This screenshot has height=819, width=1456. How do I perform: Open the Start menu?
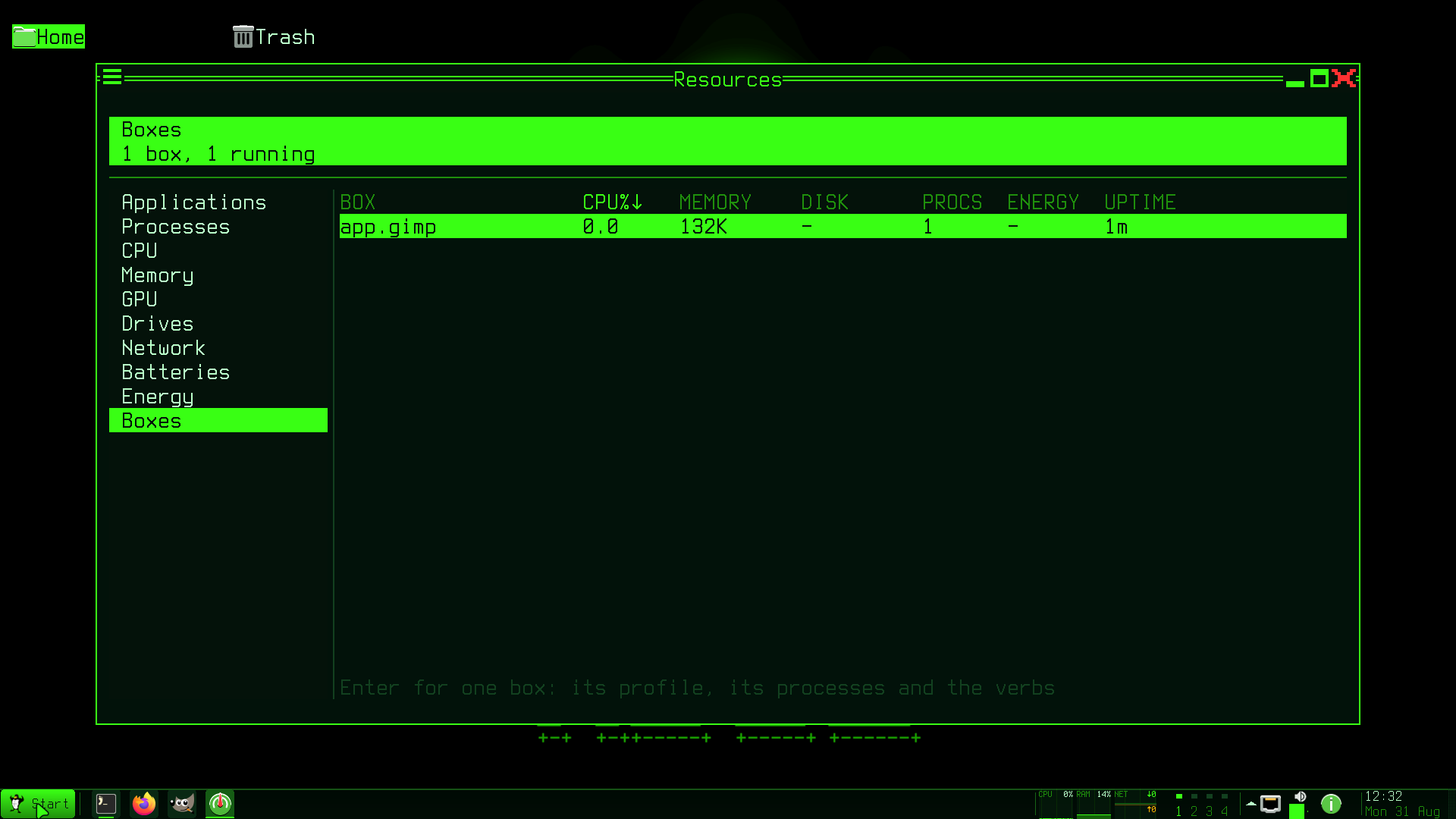click(x=38, y=804)
